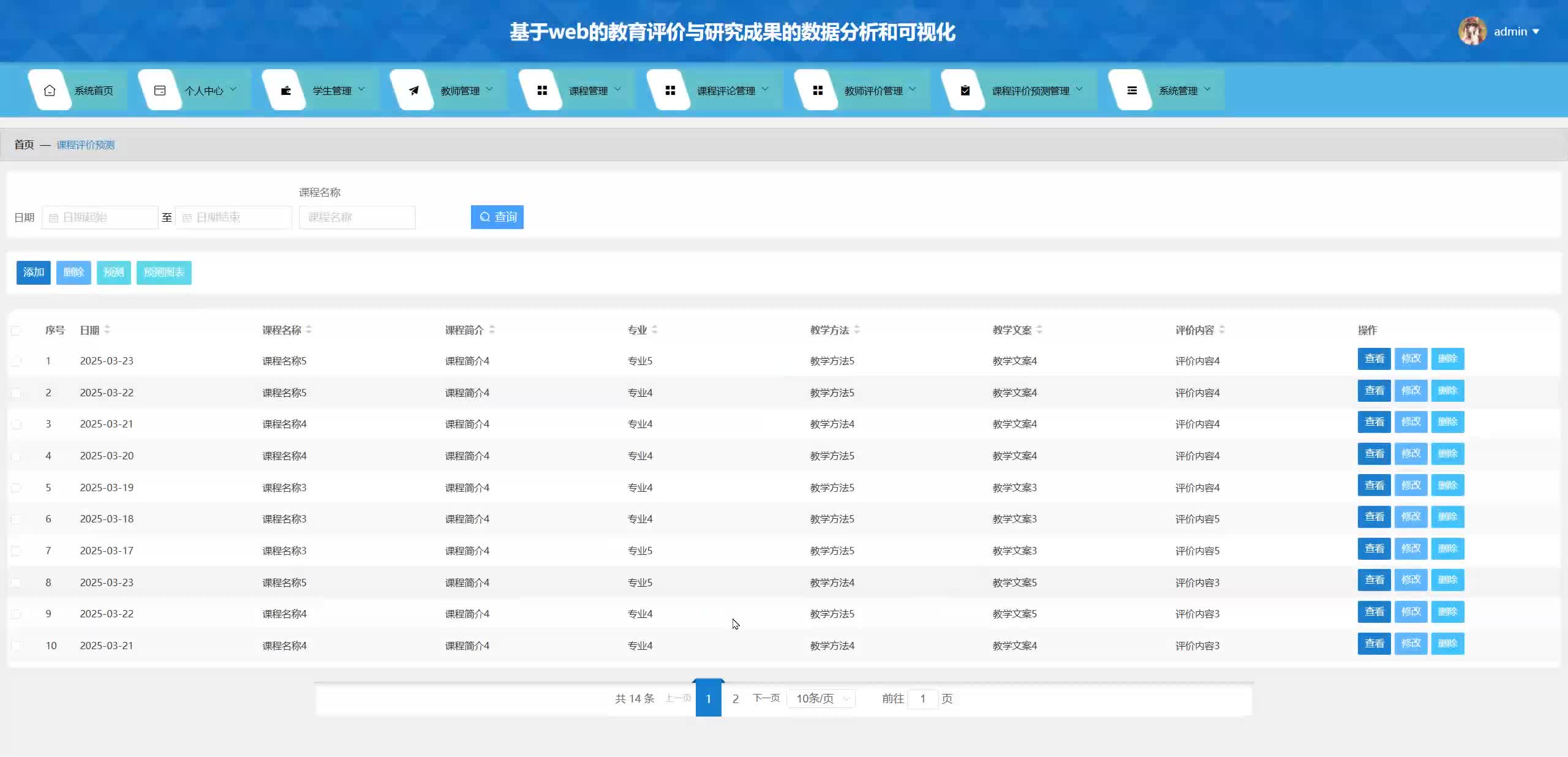Check the select-all header checkbox
1568x757 pixels.
click(16, 331)
